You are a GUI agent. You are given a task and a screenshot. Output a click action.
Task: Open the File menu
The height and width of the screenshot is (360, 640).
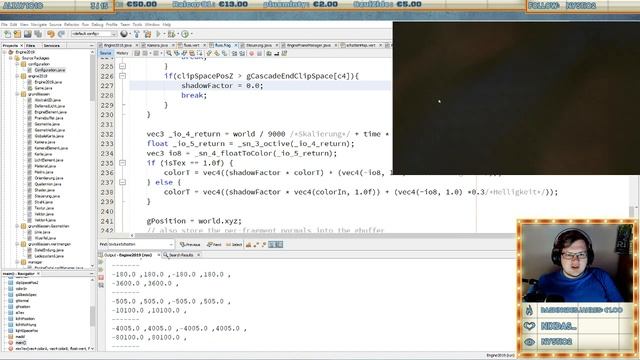coord(4,25)
